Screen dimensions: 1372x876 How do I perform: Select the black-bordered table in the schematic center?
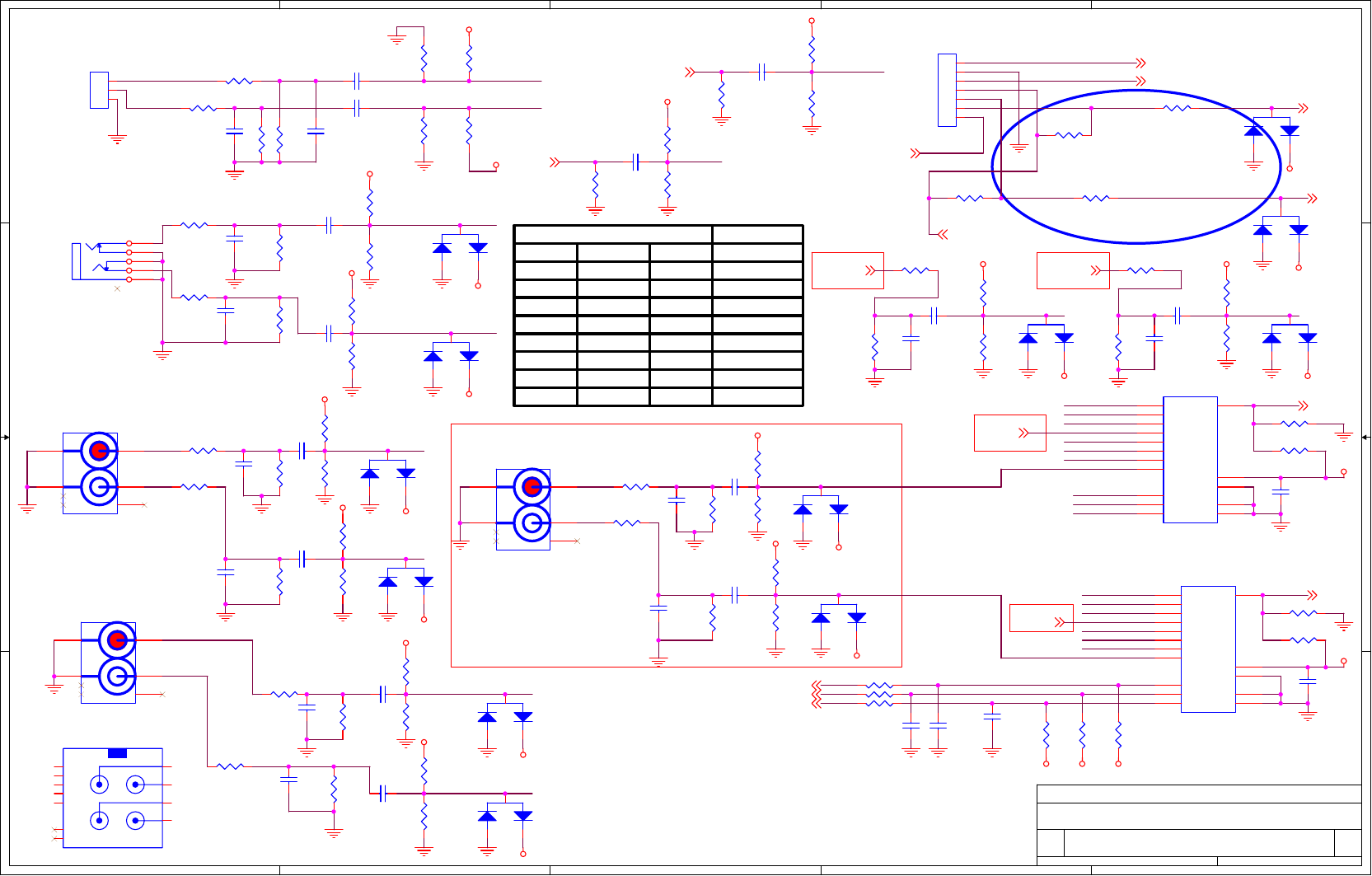coord(658,316)
